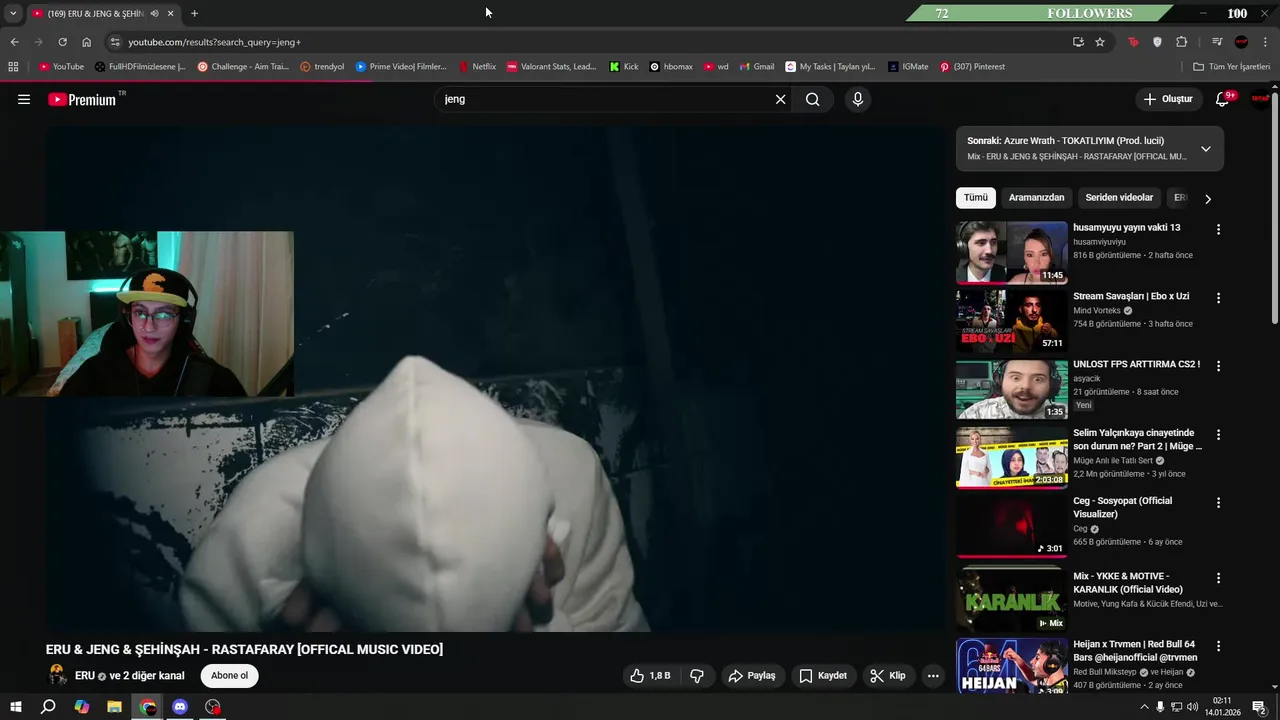1280x720 pixels.
Task: Open Discord from the taskbar
Action: pos(180,707)
